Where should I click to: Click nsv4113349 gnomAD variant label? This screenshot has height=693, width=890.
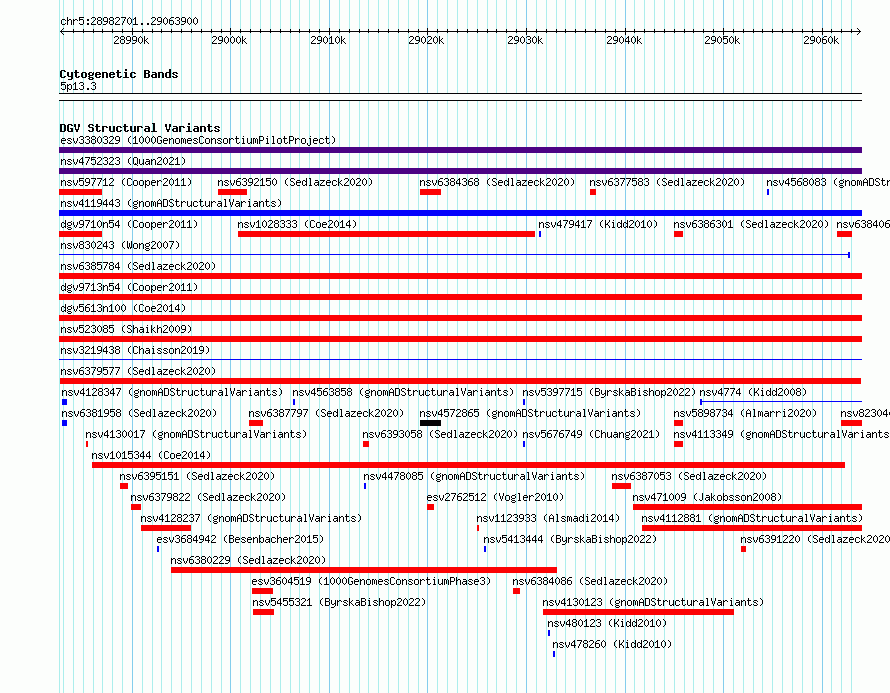click(782, 434)
